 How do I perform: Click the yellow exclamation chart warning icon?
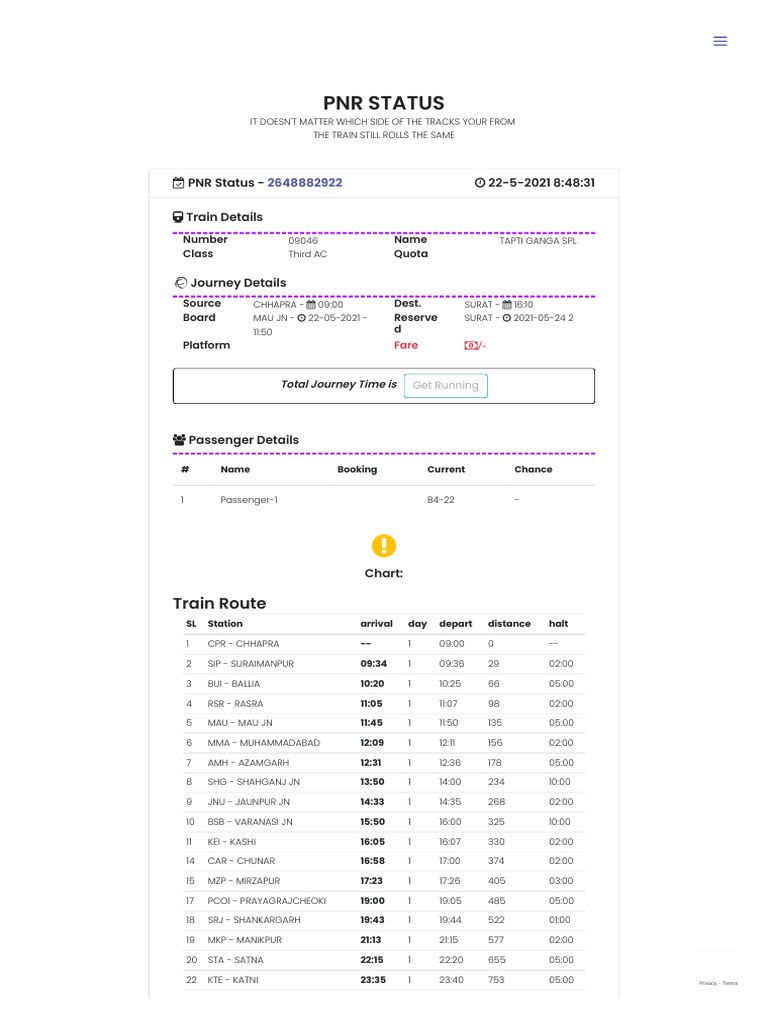(384, 545)
